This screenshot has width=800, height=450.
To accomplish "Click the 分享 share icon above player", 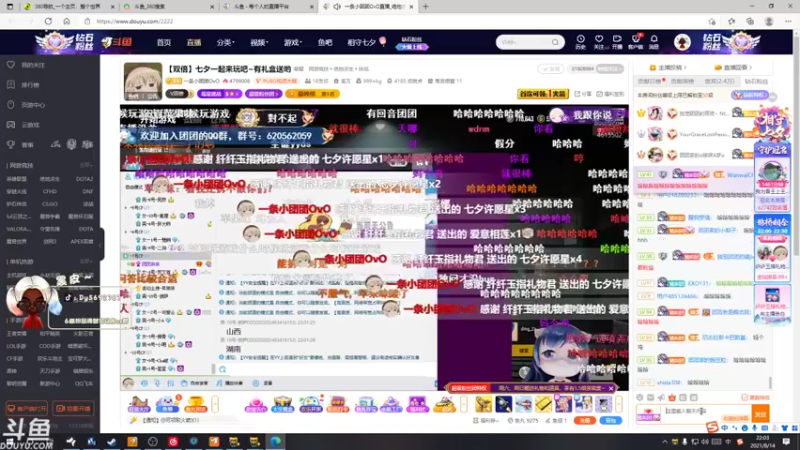I will pos(583,94).
